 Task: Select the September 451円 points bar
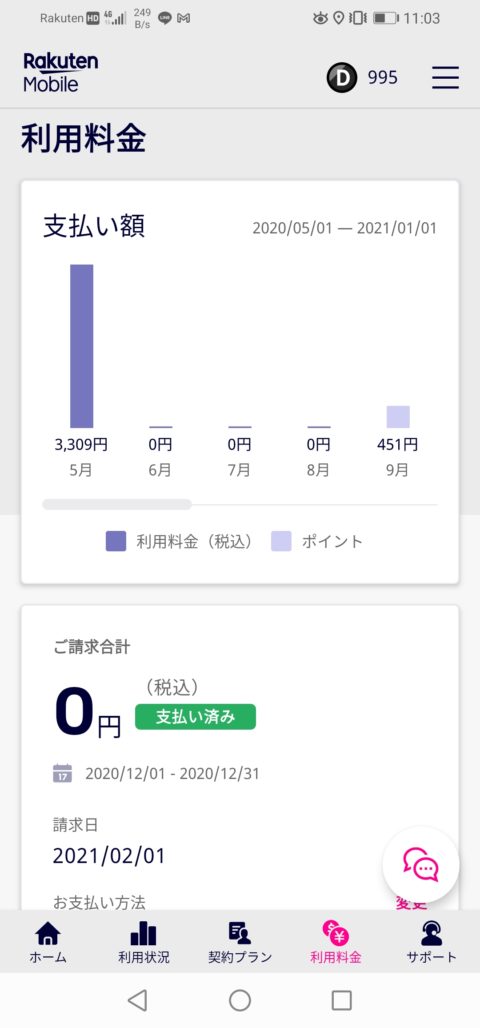(x=398, y=417)
